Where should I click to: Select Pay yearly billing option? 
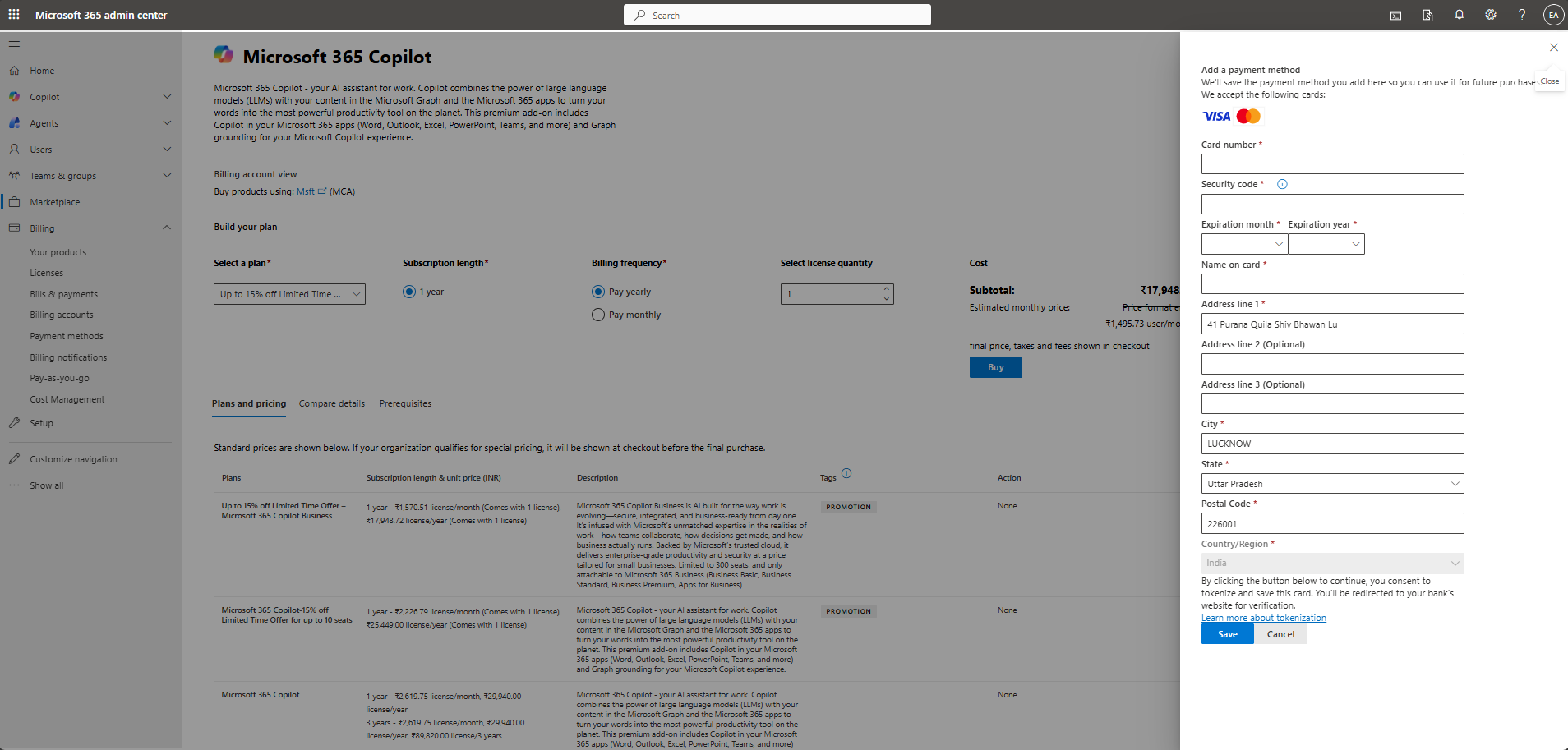click(x=598, y=292)
